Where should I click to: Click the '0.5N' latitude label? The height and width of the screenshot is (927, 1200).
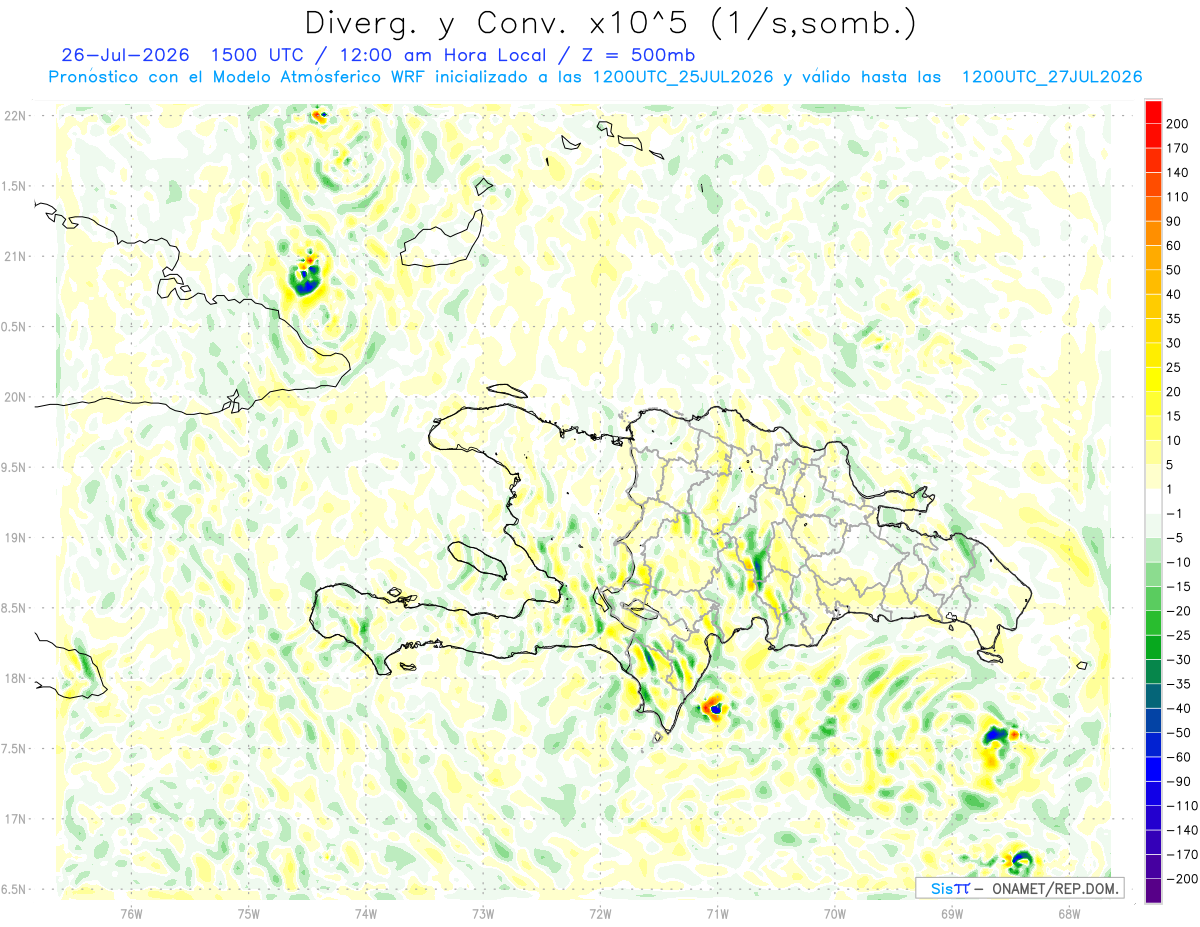coord(15,327)
